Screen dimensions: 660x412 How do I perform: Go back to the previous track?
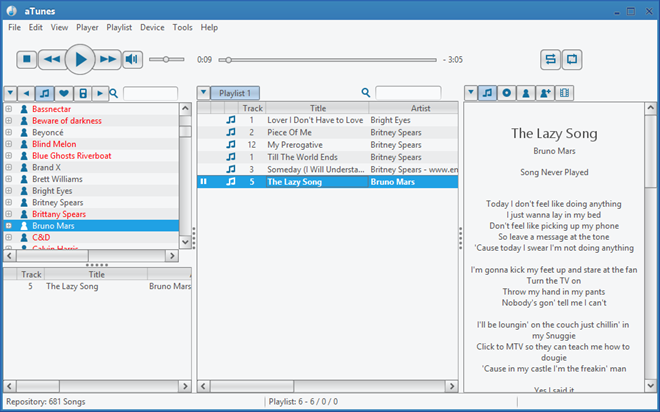pos(52,60)
